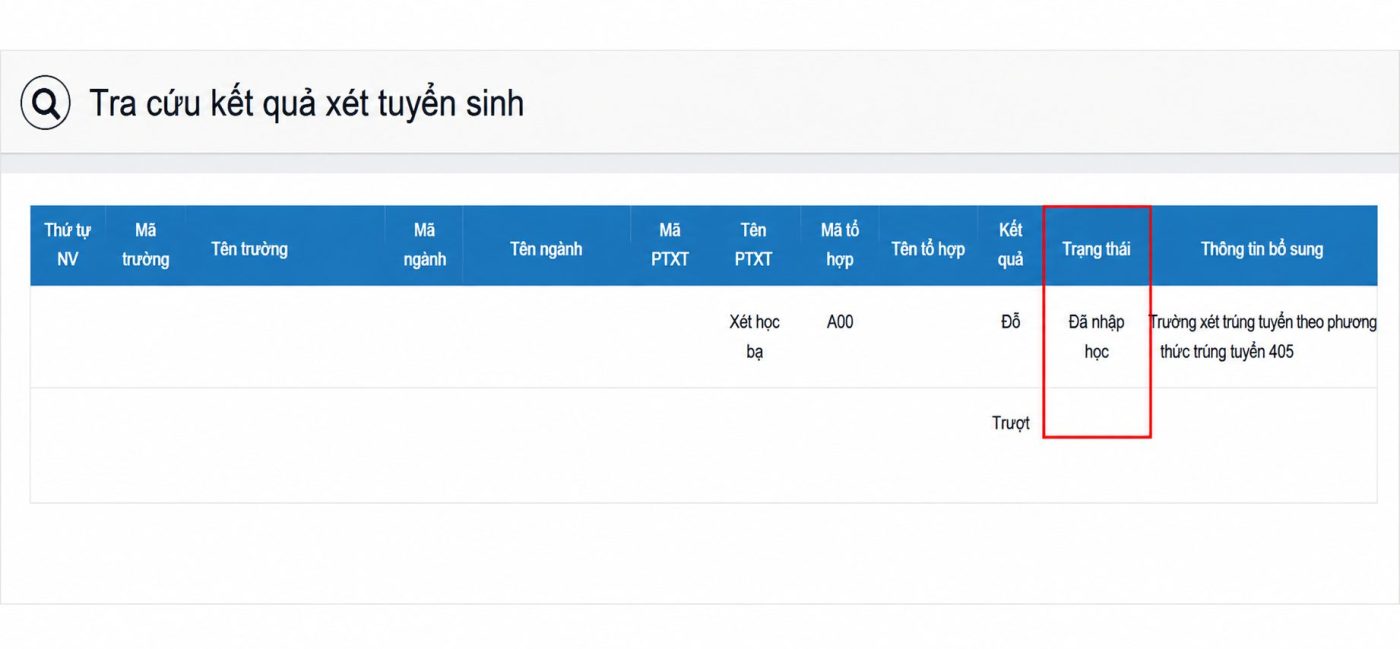The width and height of the screenshot is (1400, 649).
Task: Click the 'Mã trường' column header
Action: (145, 245)
